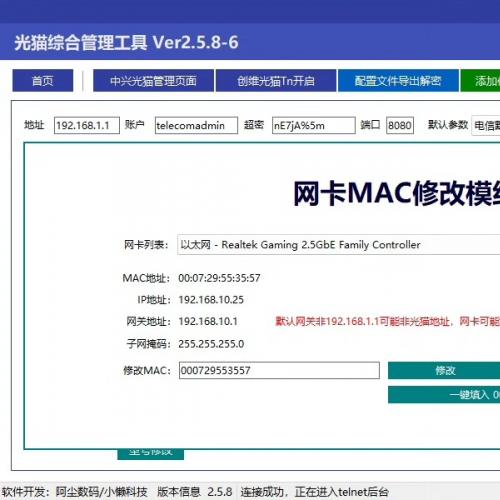Open 中兴光猫管理页面 tab
This screenshot has height=500, width=500.
pos(153,80)
